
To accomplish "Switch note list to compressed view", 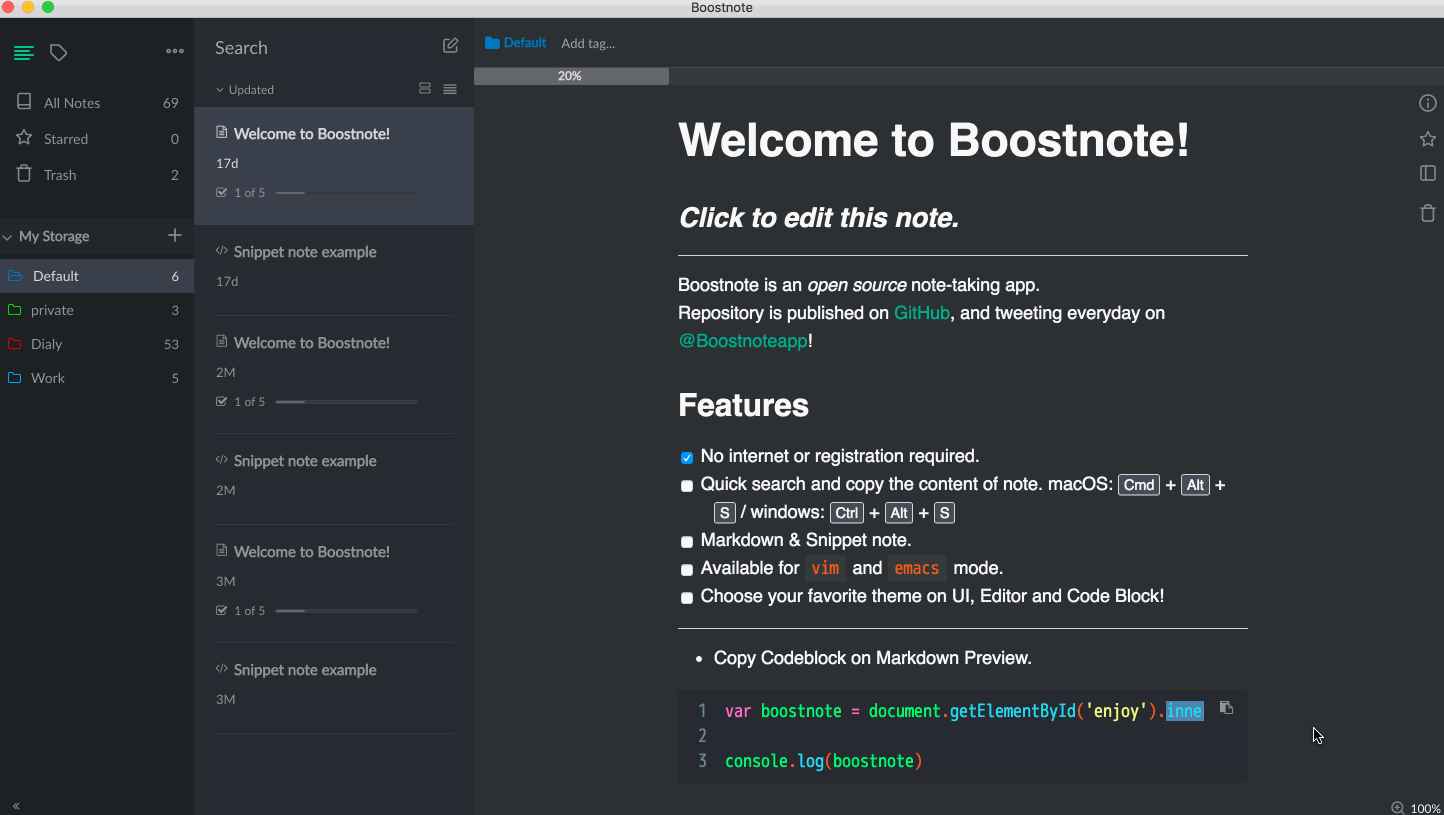I will [450, 89].
